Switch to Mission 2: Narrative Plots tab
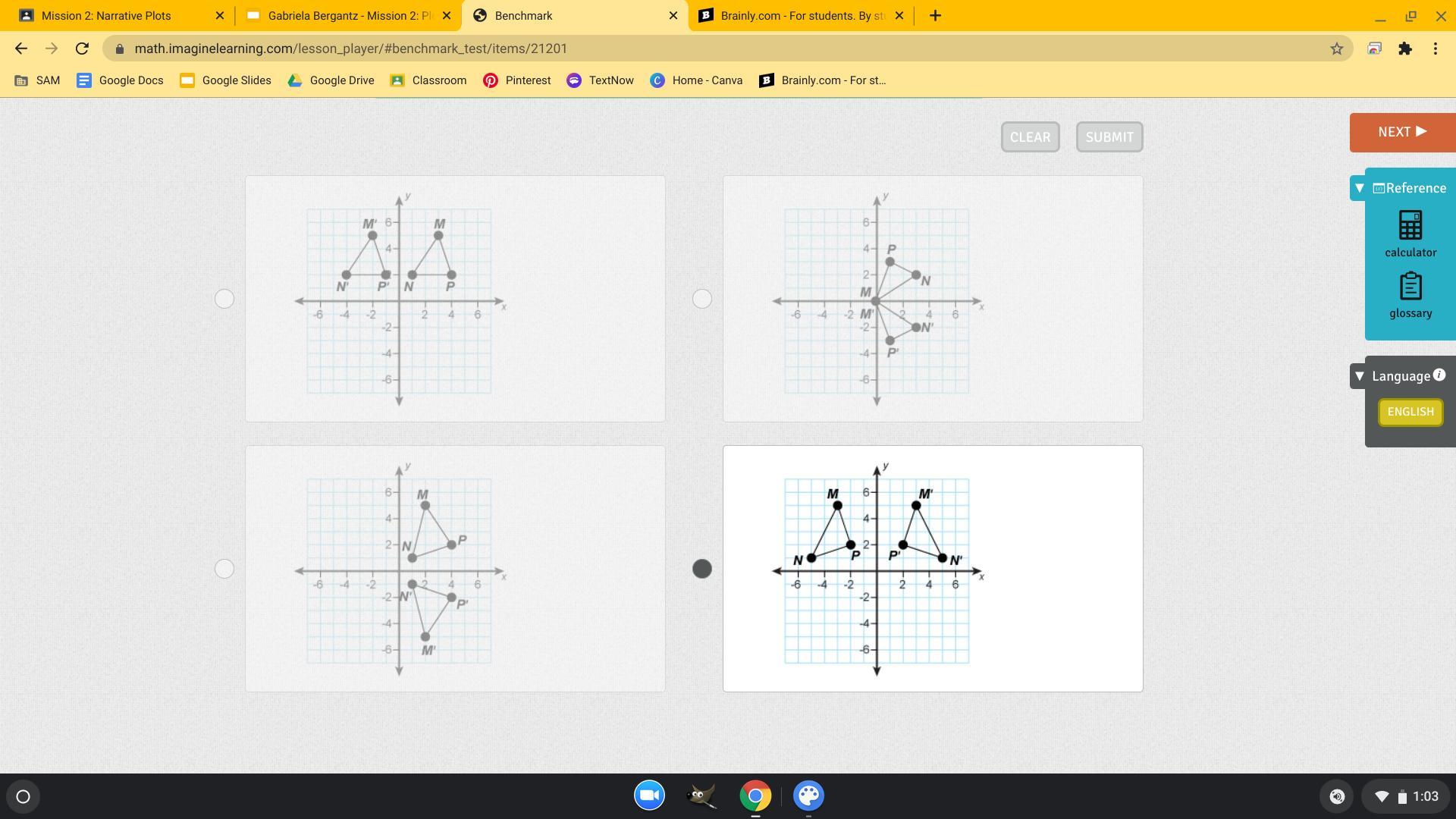 (106, 16)
